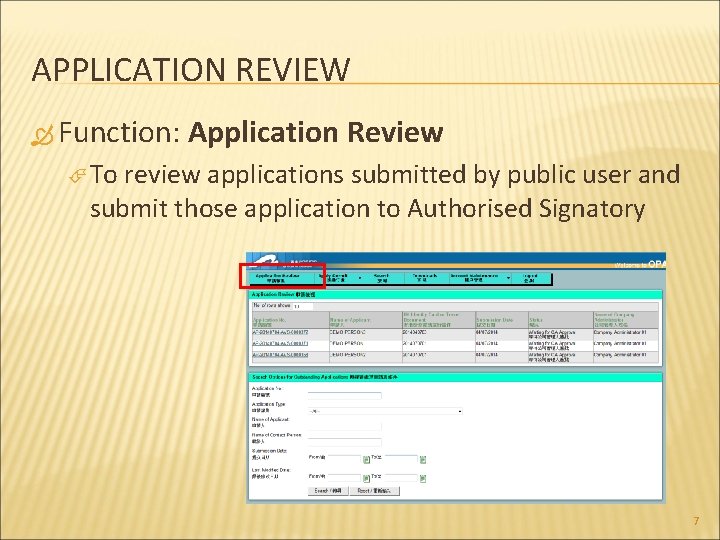Viewport: 720px width, 540px height.
Task: Focus the Name of Contact Person field
Action: click(x=344, y=442)
